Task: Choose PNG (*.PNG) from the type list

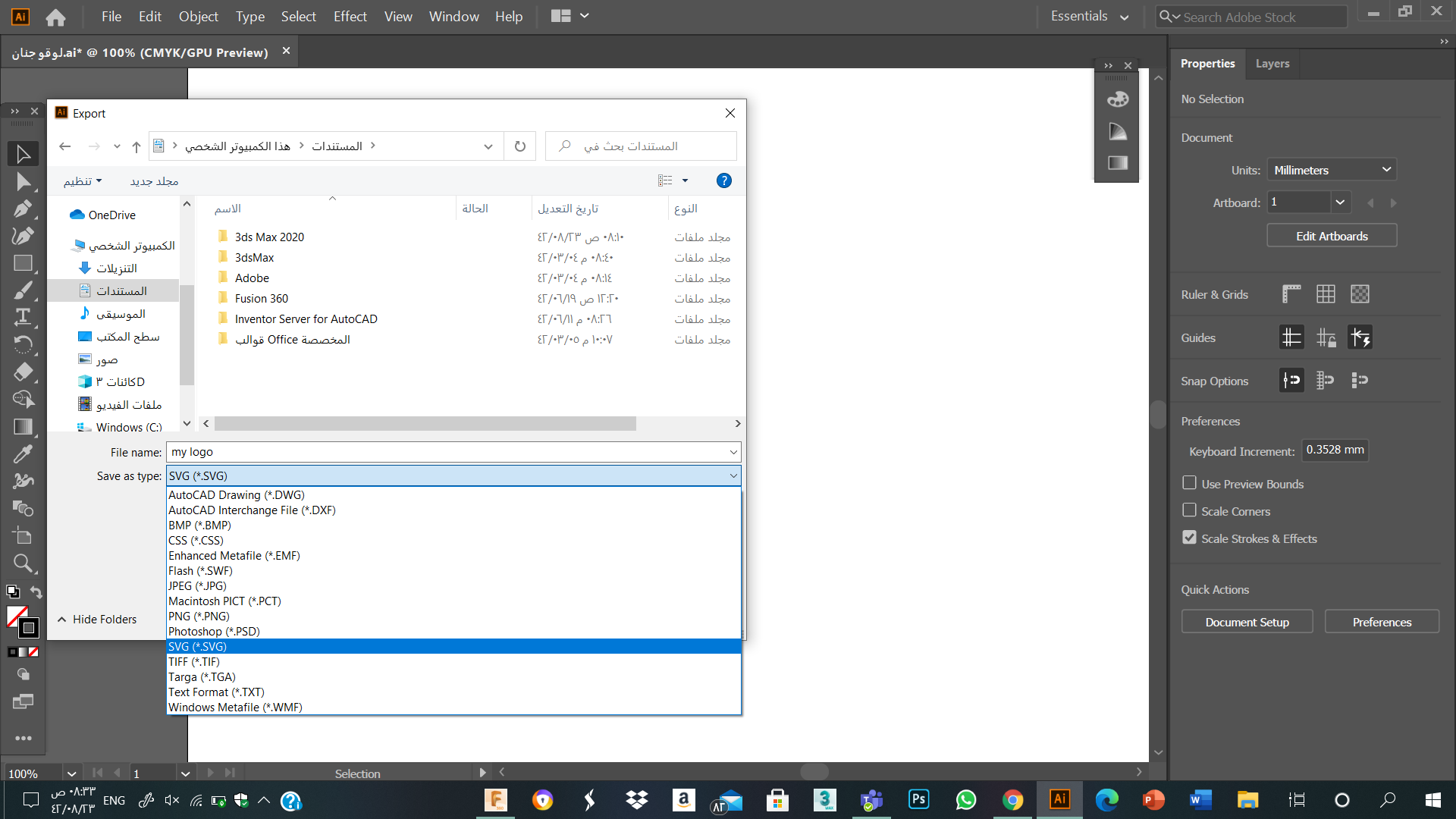Action: (453, 617)
